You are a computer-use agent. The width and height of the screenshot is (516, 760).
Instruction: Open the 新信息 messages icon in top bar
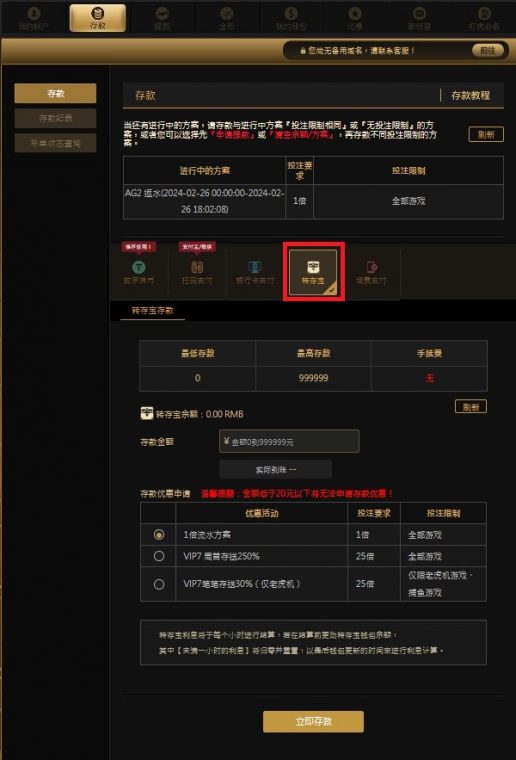point(419,19)
